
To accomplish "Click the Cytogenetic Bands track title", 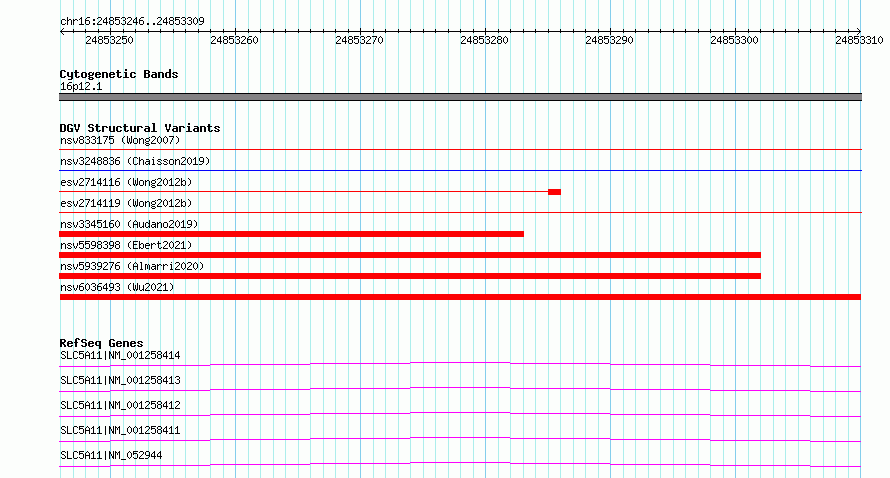I will click(119, 74).
